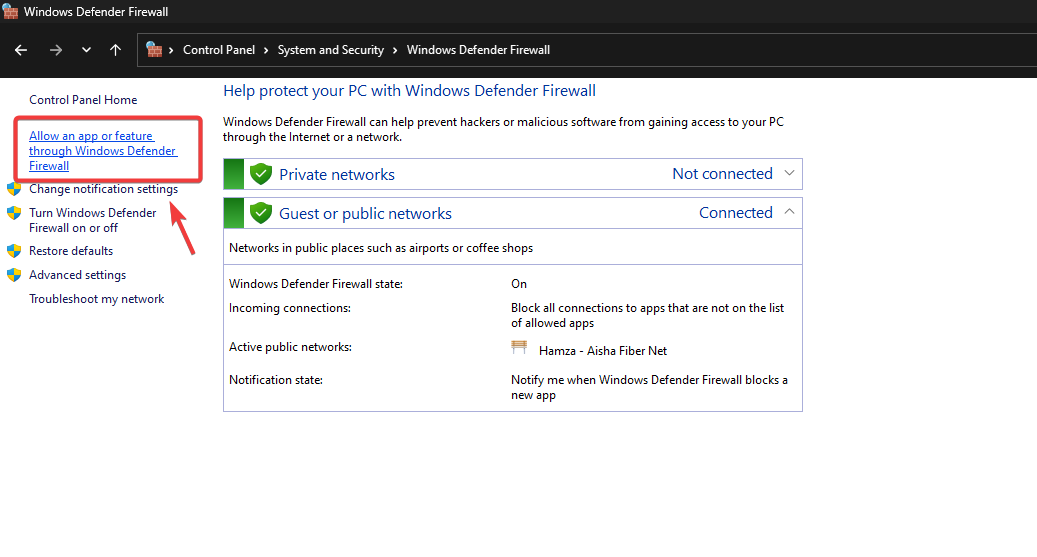1037x557 pixels.
Task: Open the recent locations dropdown arrow
Action: (x=86, y=50)
